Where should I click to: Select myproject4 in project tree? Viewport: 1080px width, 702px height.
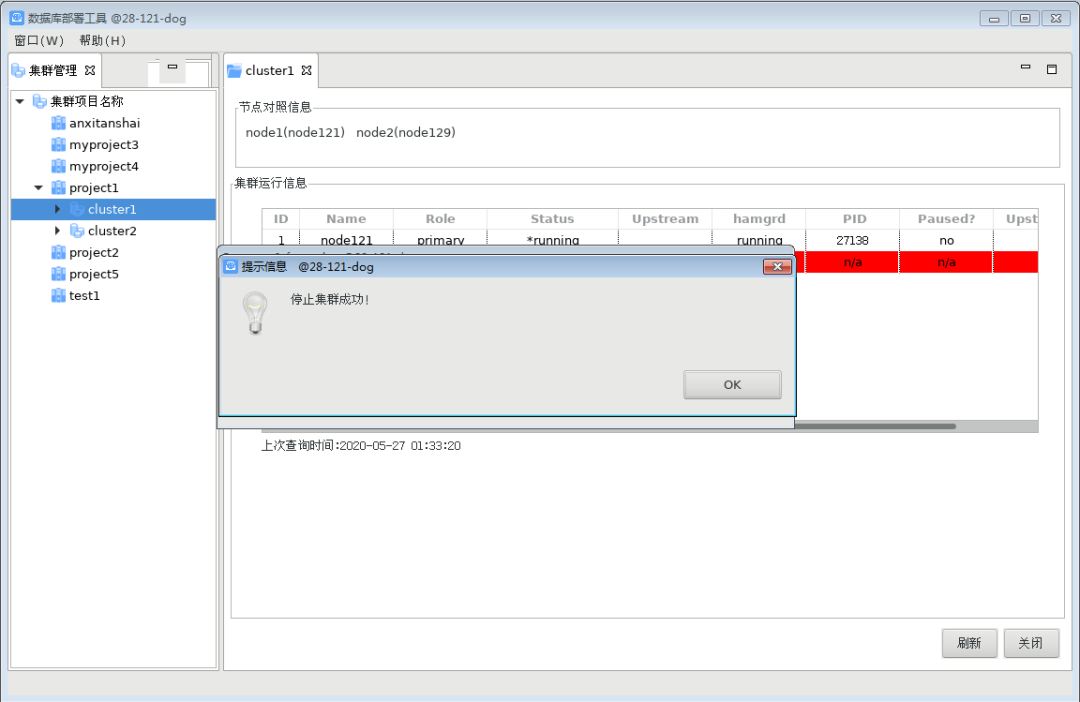point(104,166)
